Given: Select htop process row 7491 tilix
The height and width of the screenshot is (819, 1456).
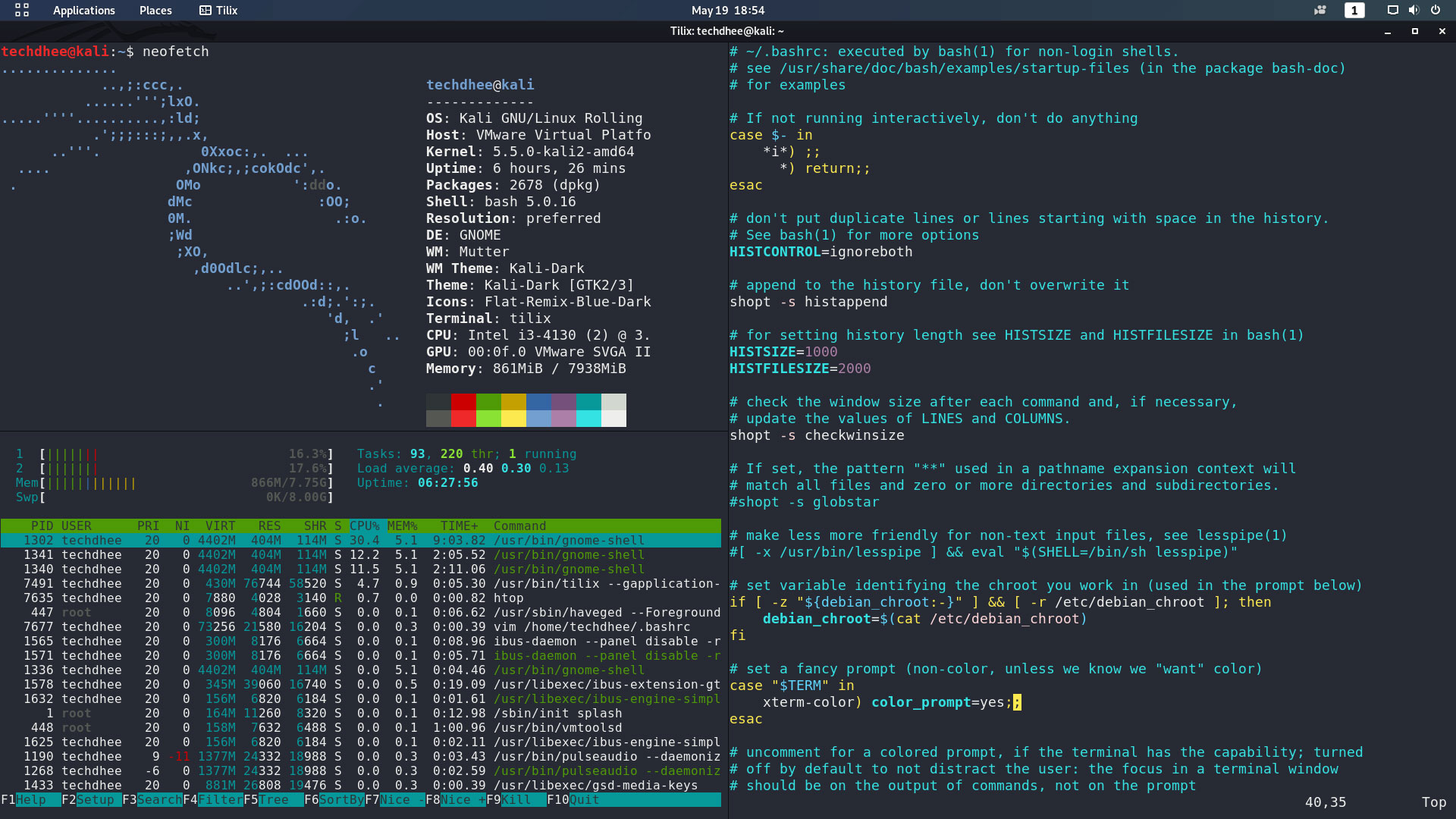Looking at the screenshot, I should 361,584.
